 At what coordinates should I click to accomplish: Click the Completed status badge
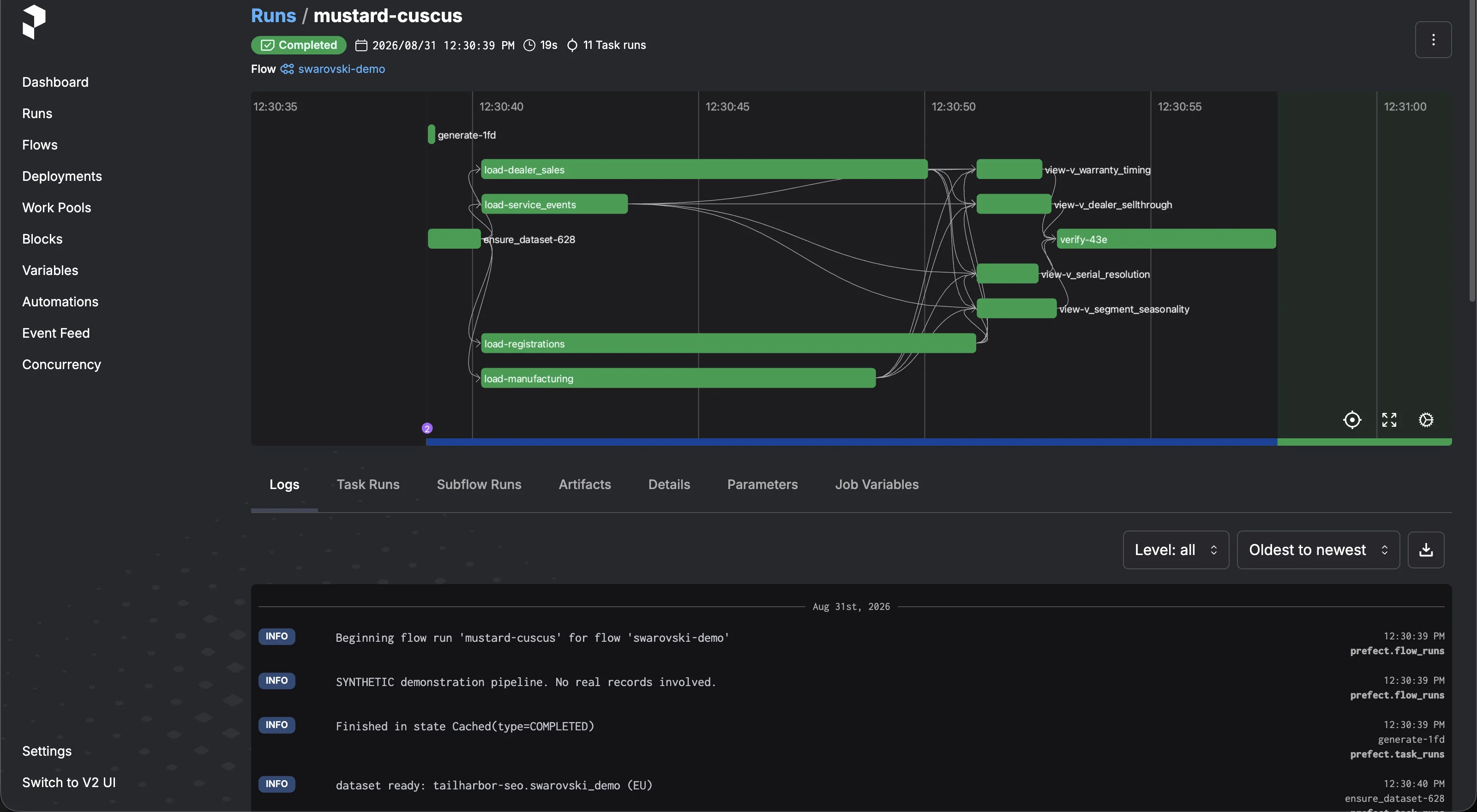299,45
